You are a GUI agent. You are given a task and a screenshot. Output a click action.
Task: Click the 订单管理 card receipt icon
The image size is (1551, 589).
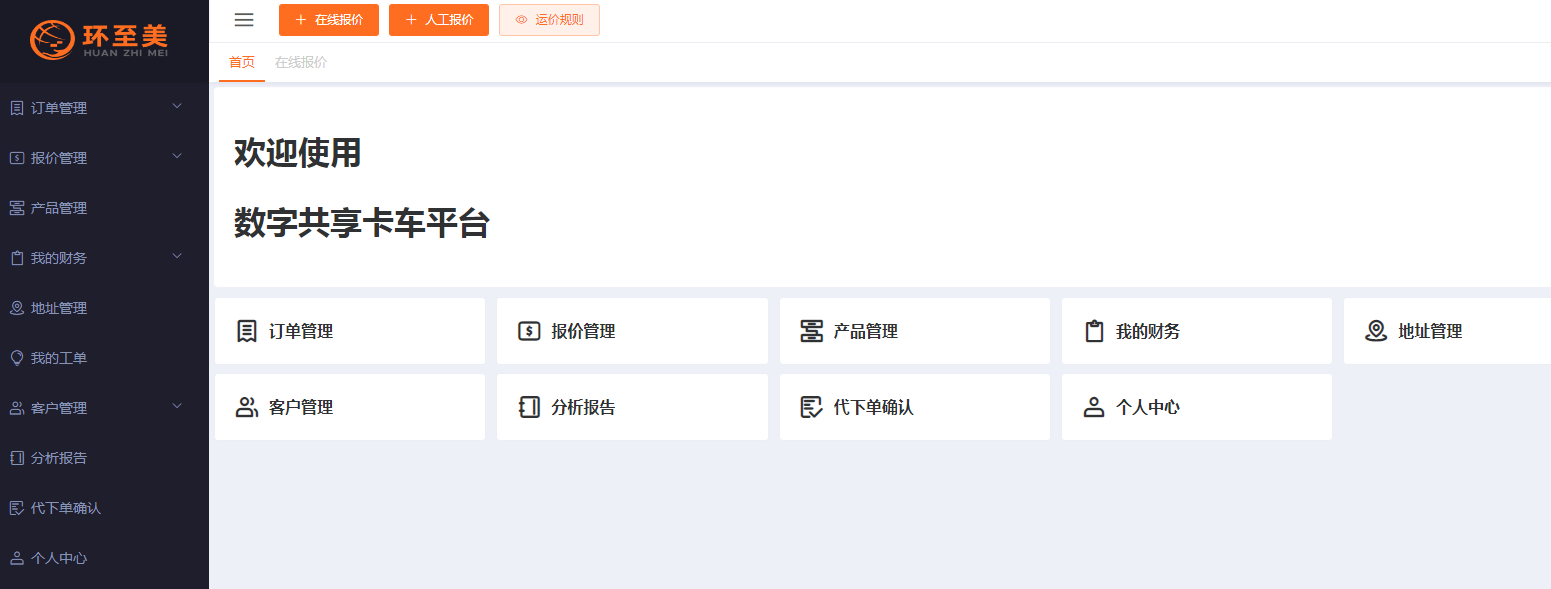[247, 331]
